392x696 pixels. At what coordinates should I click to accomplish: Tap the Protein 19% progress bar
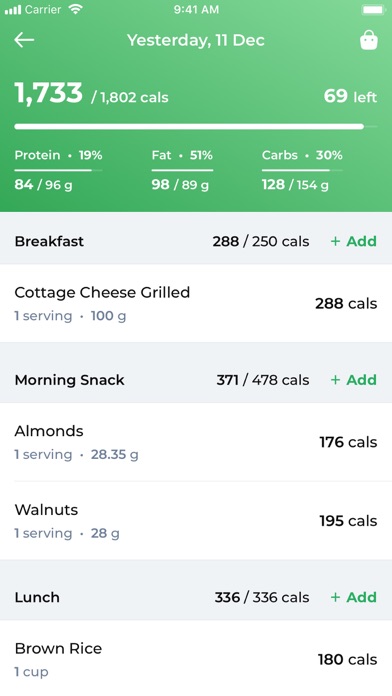pos(58,170)
